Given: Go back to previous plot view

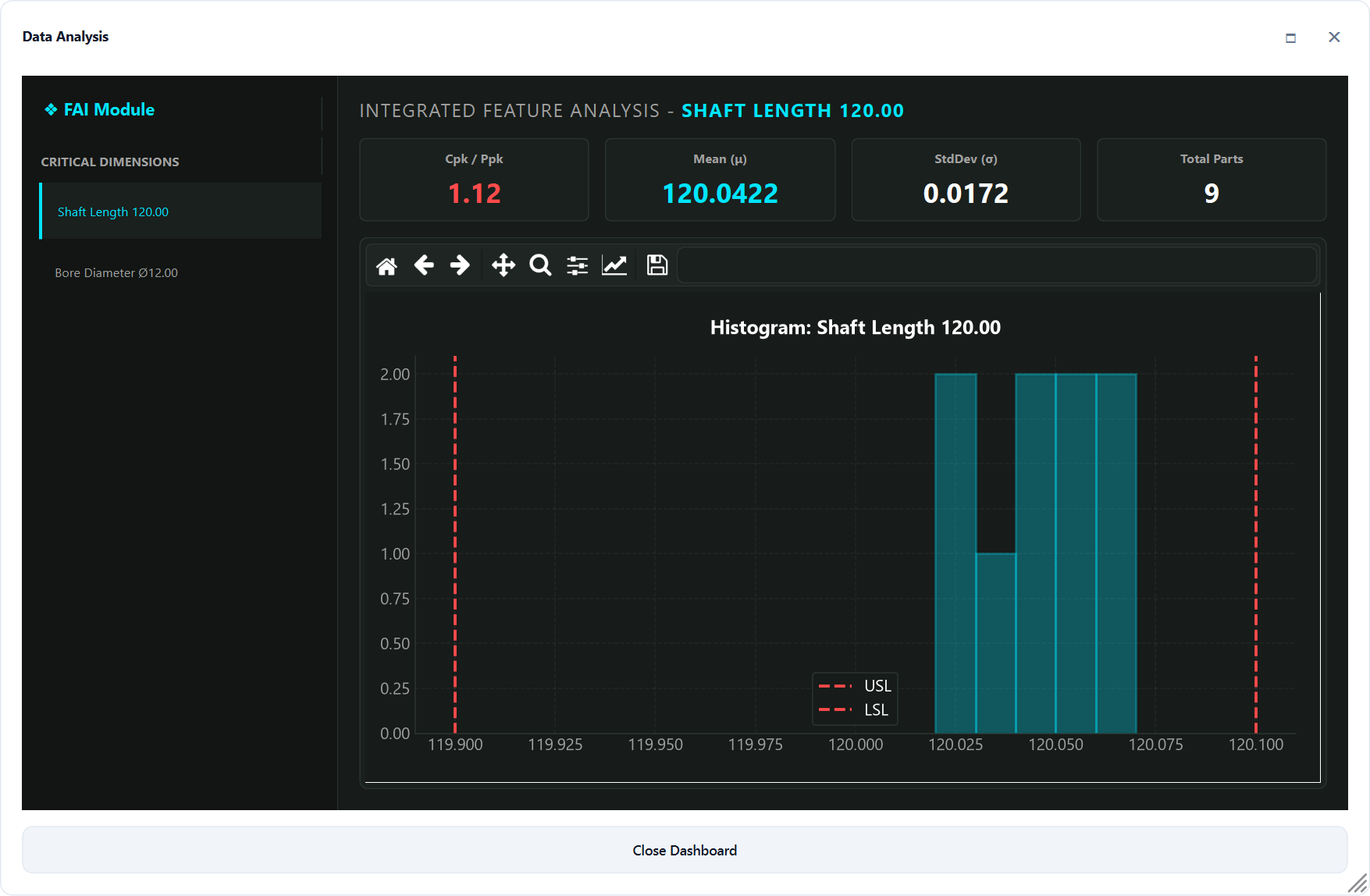Looking at the screenshot, I should point(424,265).
